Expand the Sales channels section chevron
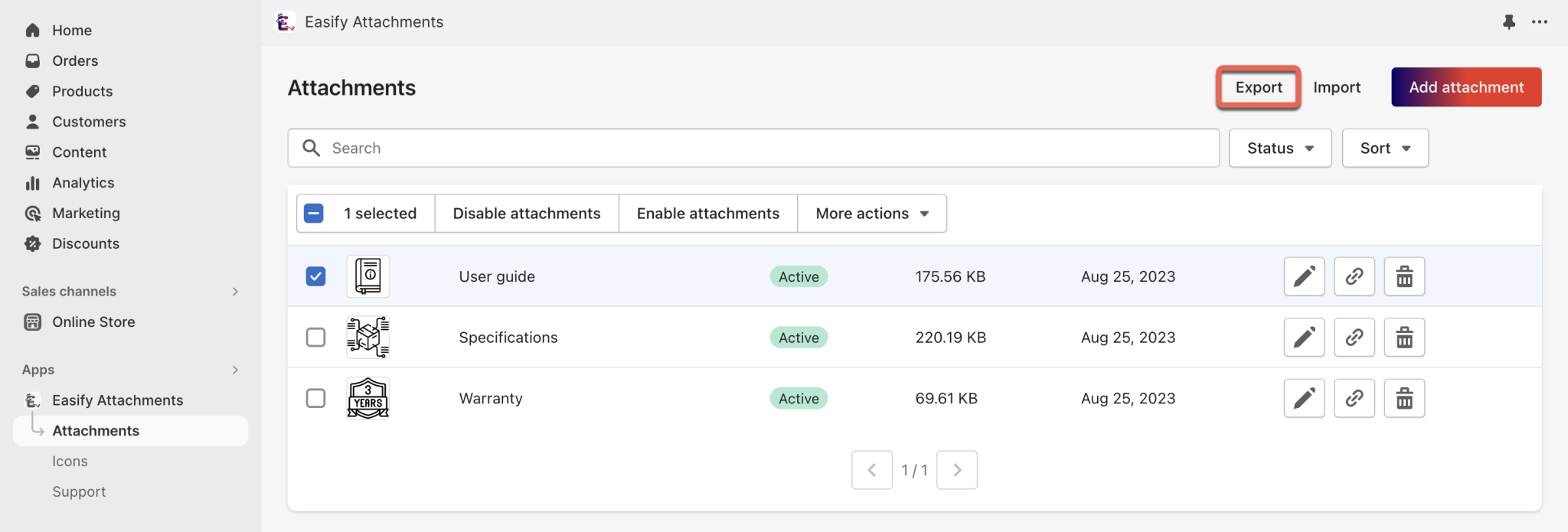 pos(235,292)
